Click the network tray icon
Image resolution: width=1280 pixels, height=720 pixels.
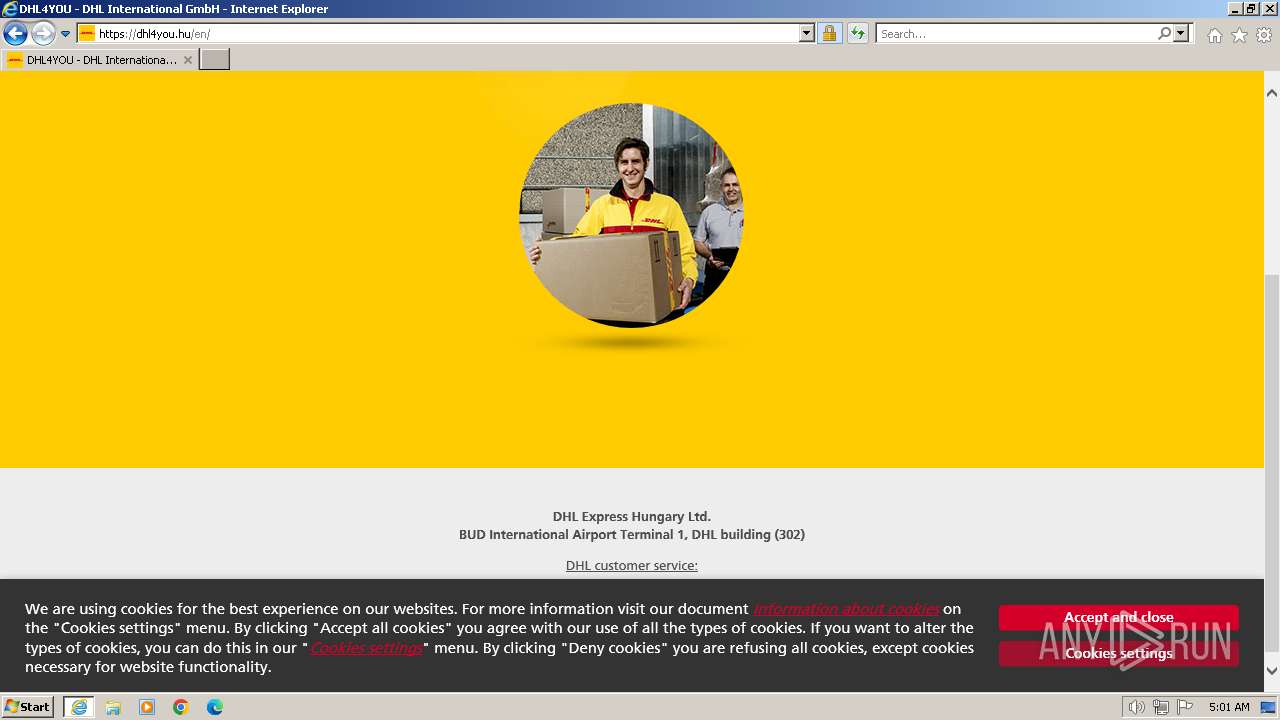coord(1160,707)
